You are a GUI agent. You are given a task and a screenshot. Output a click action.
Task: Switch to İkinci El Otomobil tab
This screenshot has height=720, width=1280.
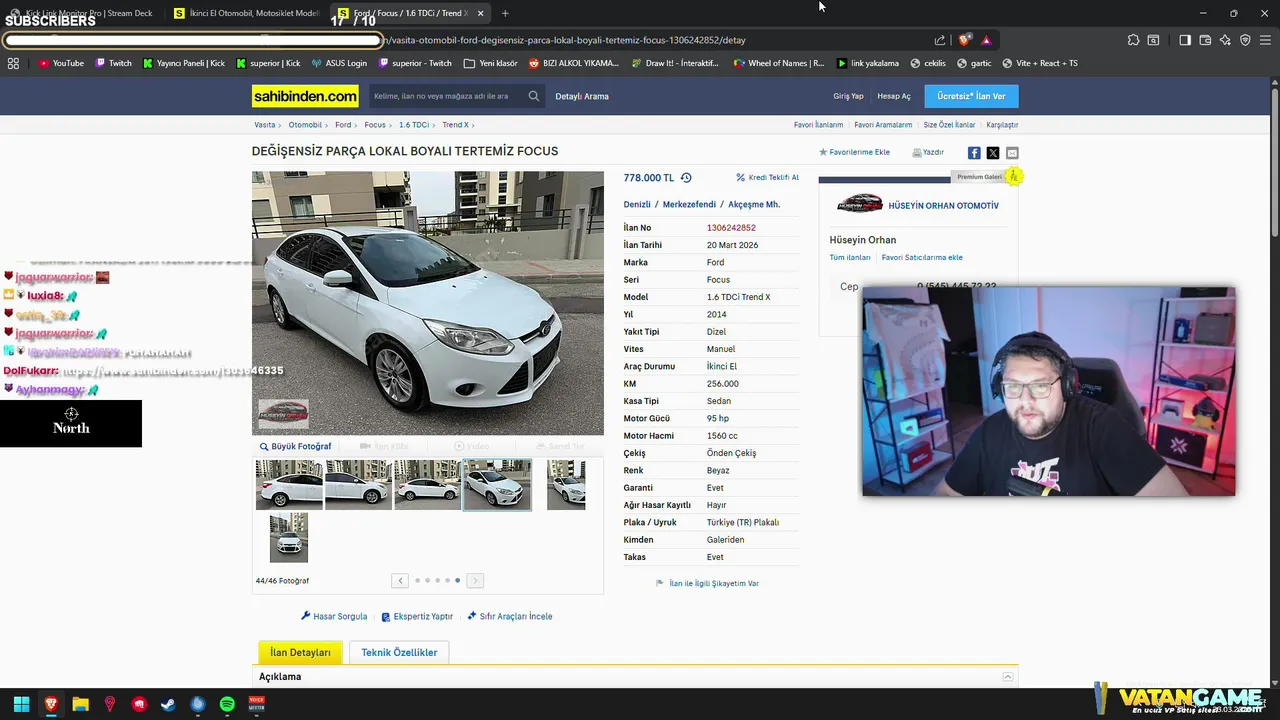(247, 13)
